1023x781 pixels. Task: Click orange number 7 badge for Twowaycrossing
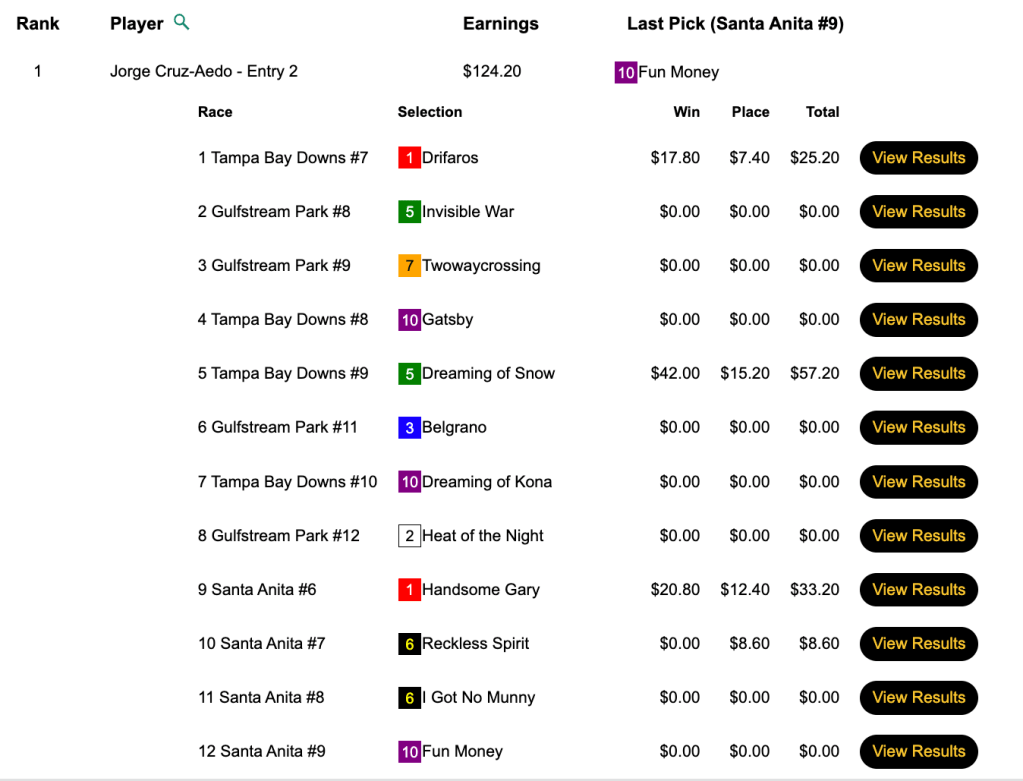click(x=409, y=266)
